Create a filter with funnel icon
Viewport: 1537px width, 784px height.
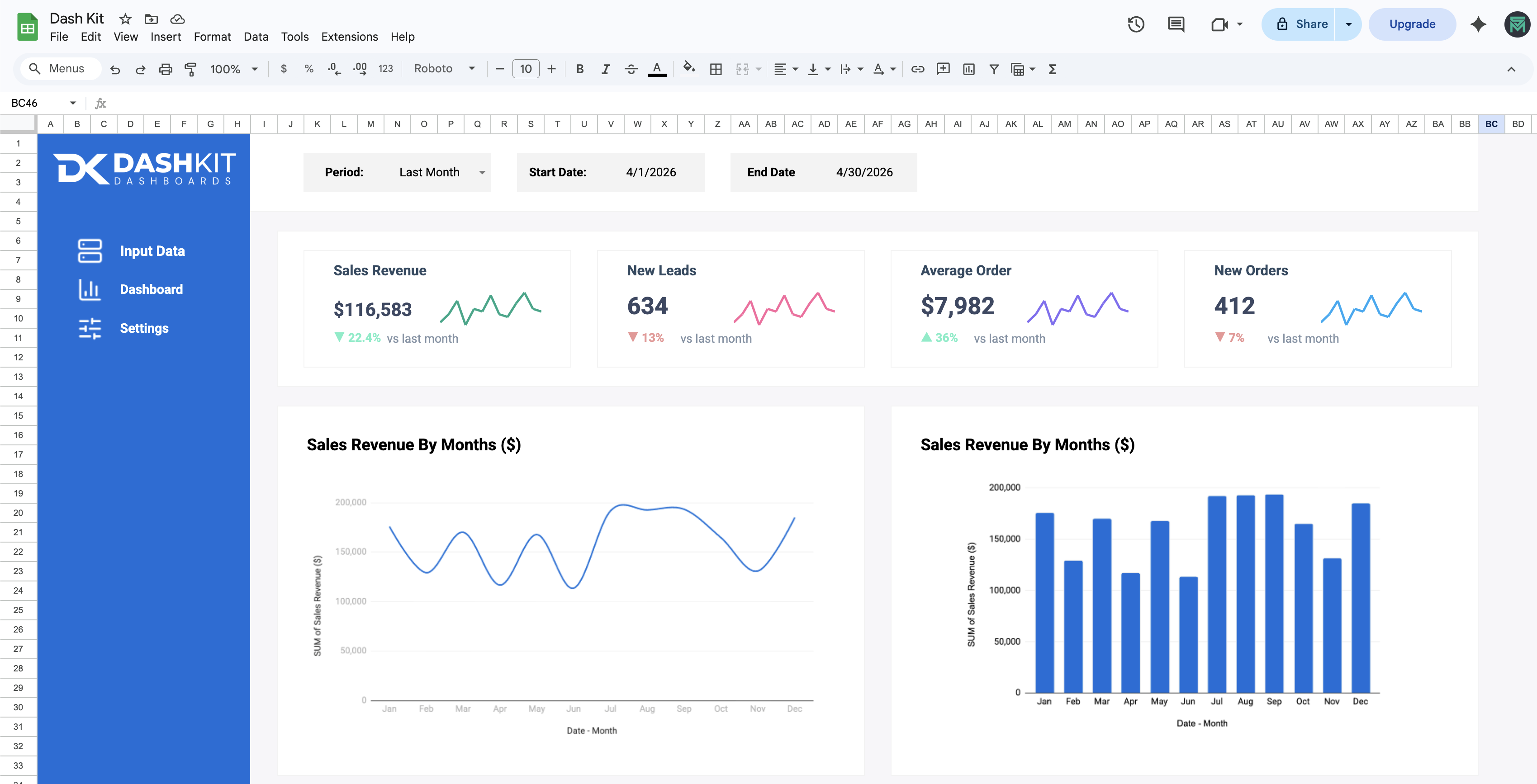pyautogui.click(x=993, y=69)
